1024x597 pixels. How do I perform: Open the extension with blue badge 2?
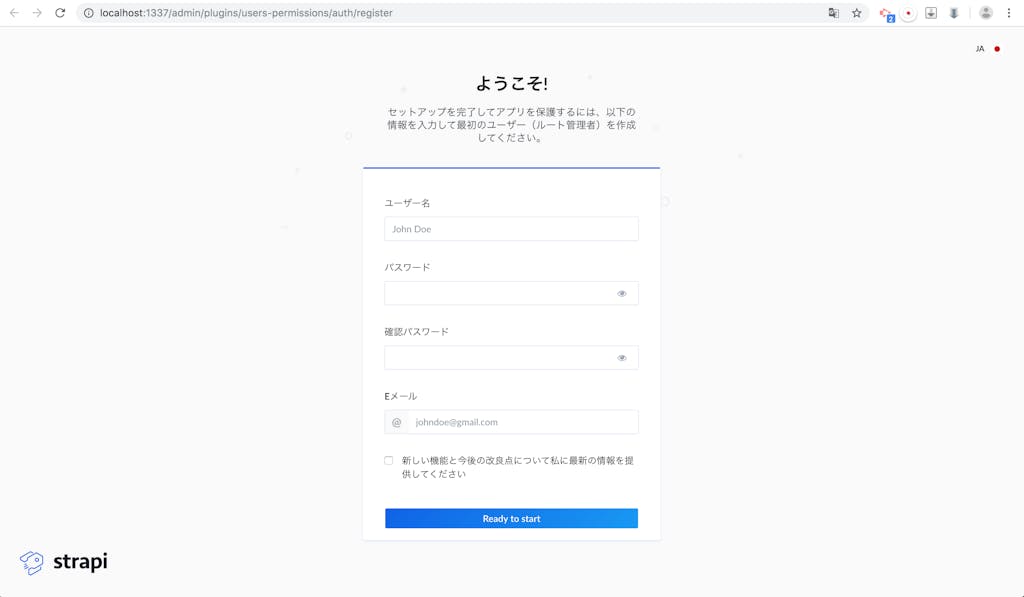(x=886, y=14)
